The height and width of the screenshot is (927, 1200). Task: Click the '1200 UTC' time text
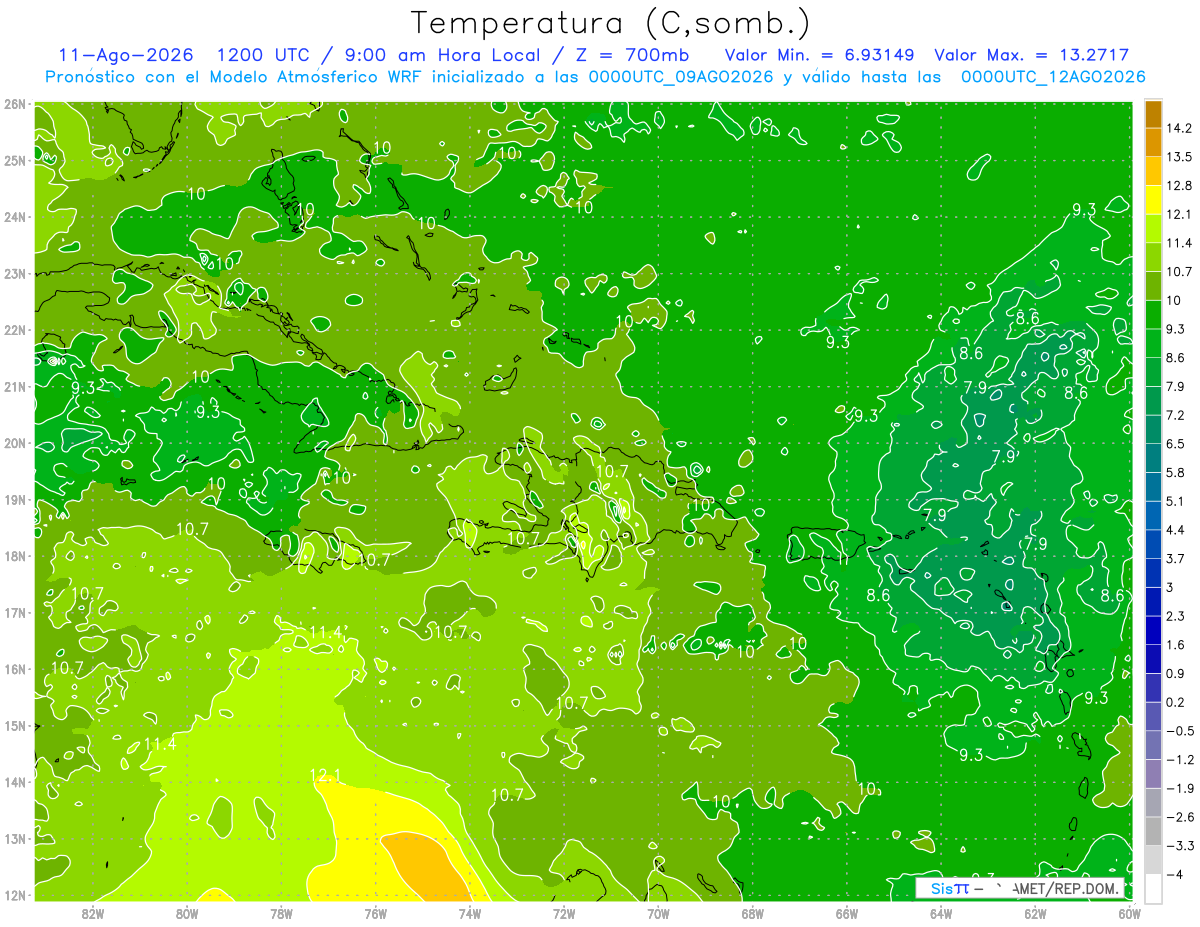tap(265, 55)
